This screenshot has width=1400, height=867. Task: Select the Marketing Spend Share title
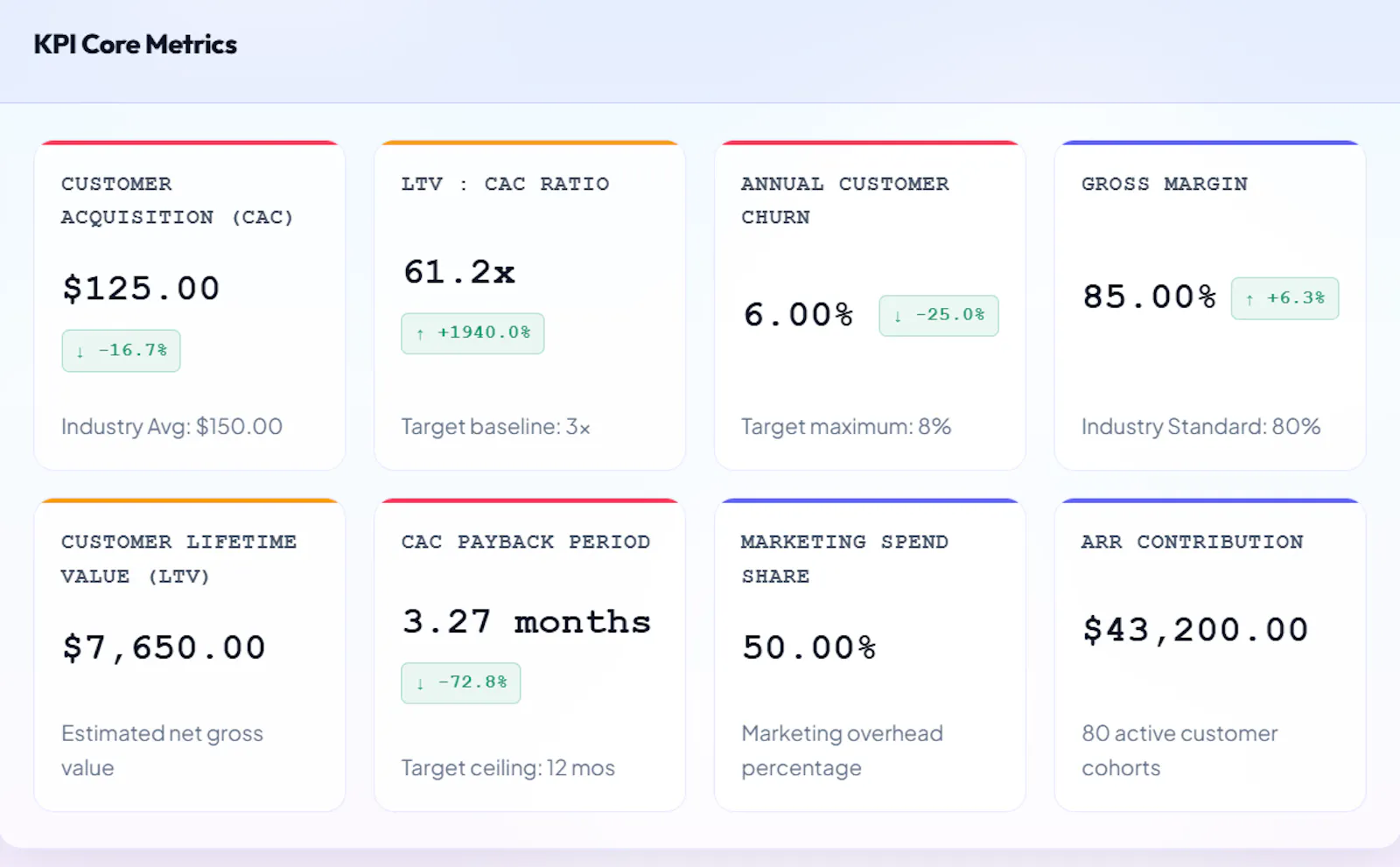click(x=844, y=559)
